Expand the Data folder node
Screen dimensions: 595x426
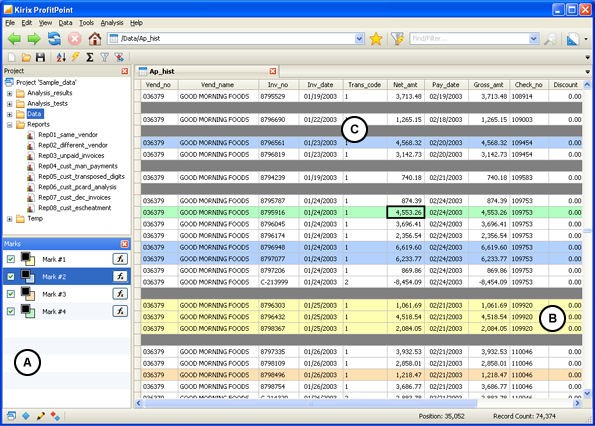click(x=9, y=114)
